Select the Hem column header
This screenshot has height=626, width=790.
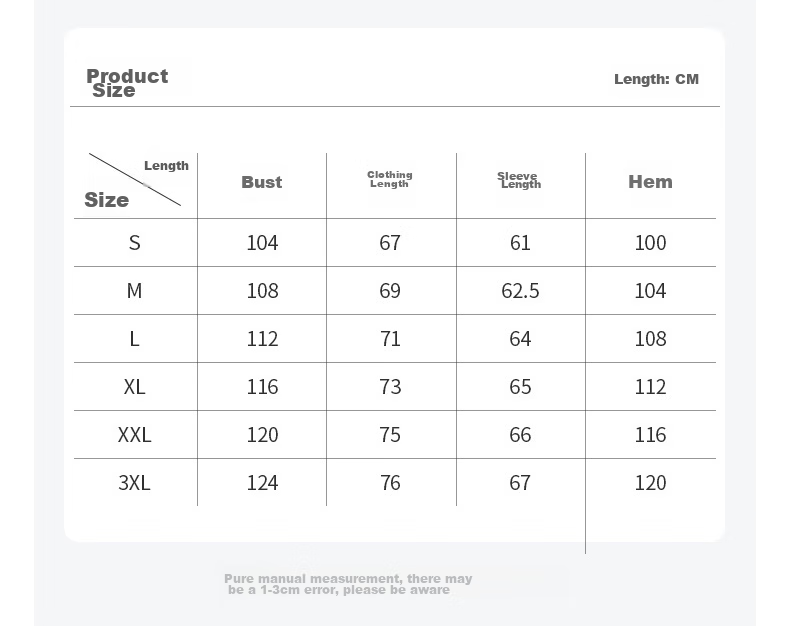[650, 181]
